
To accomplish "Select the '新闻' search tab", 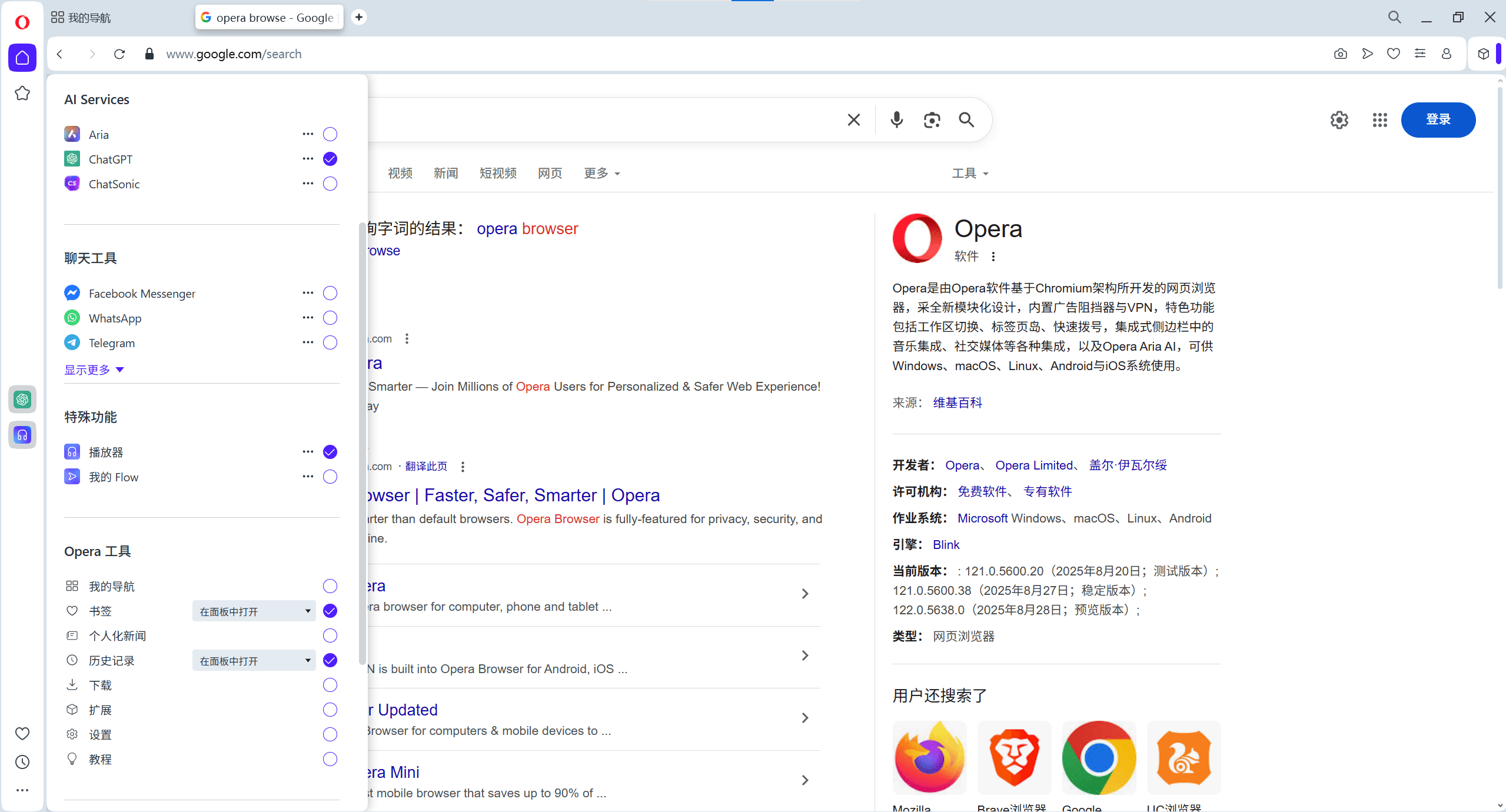I will tap(446, 173).
